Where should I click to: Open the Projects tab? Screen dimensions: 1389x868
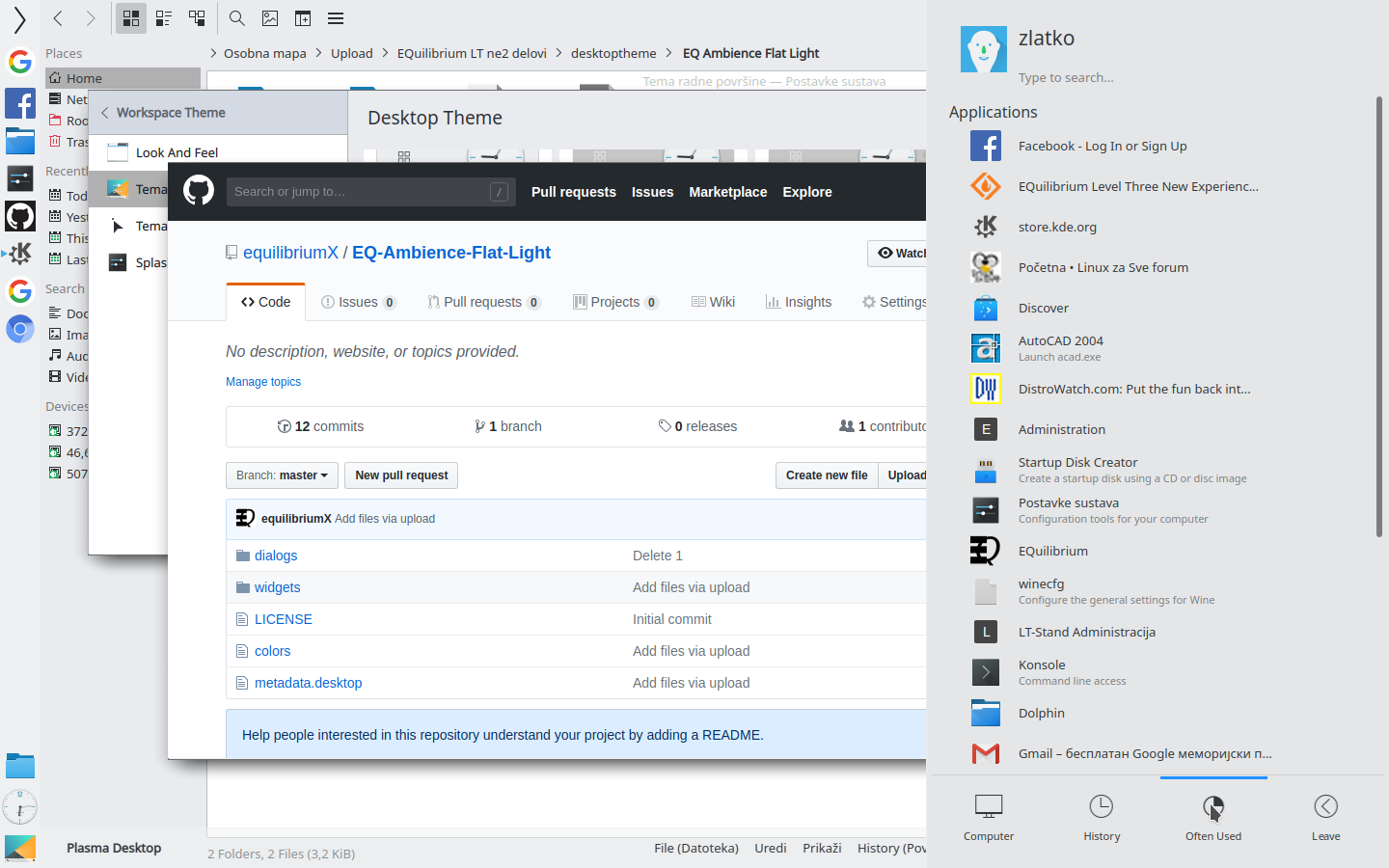pyautogui.click(x=615, y=302)
